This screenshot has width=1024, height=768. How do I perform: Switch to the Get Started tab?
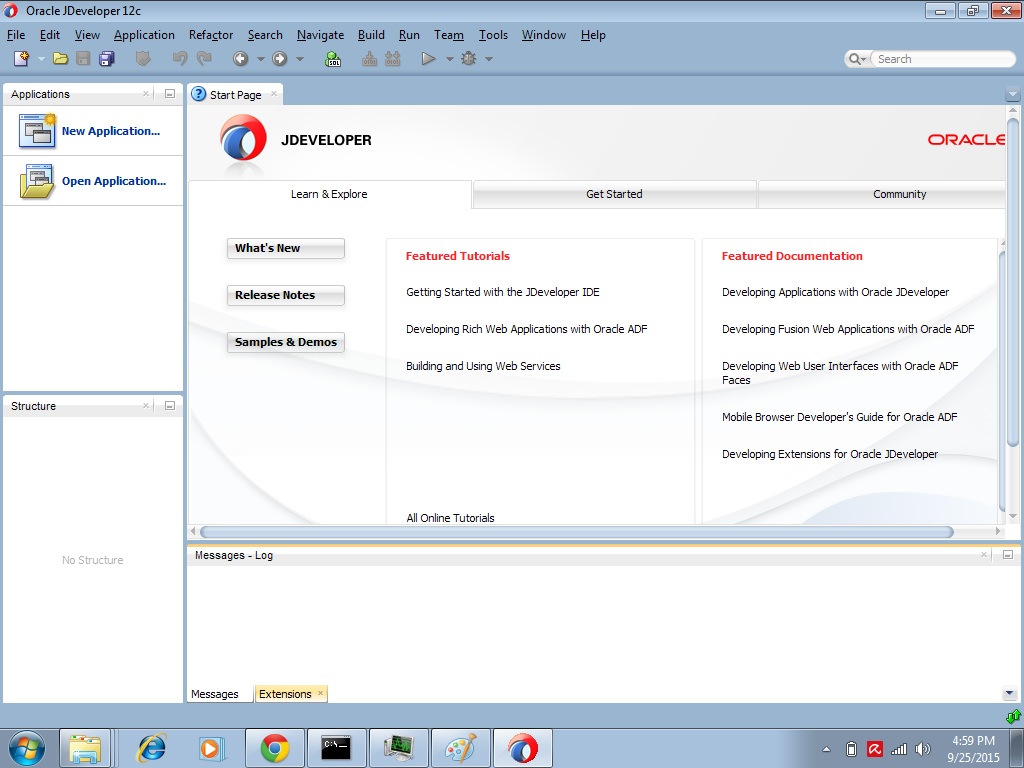pos(613,194)
